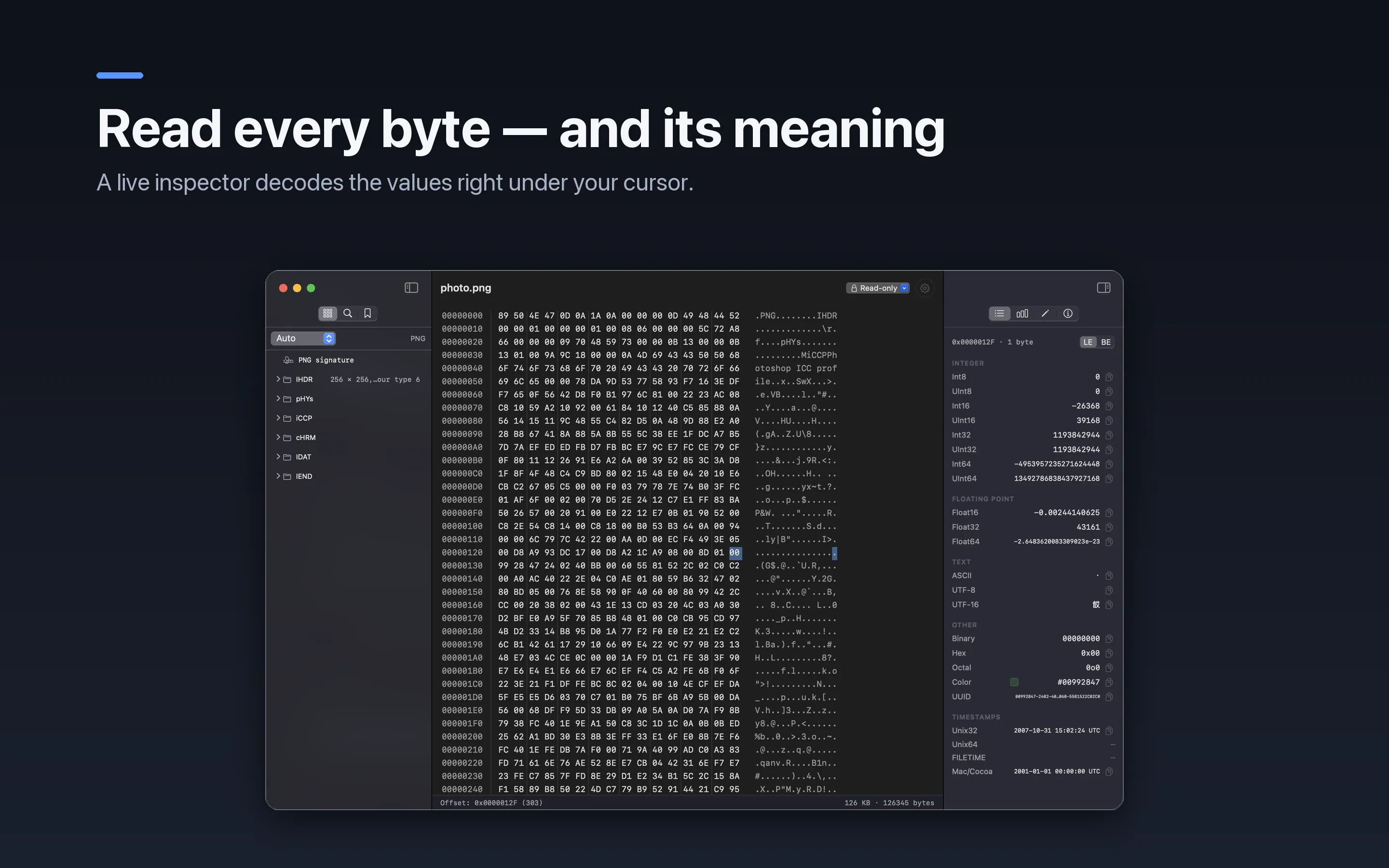Screen dimensions: 1389x868
Task: Switch byte order to BE
Action: [1105, 342]
